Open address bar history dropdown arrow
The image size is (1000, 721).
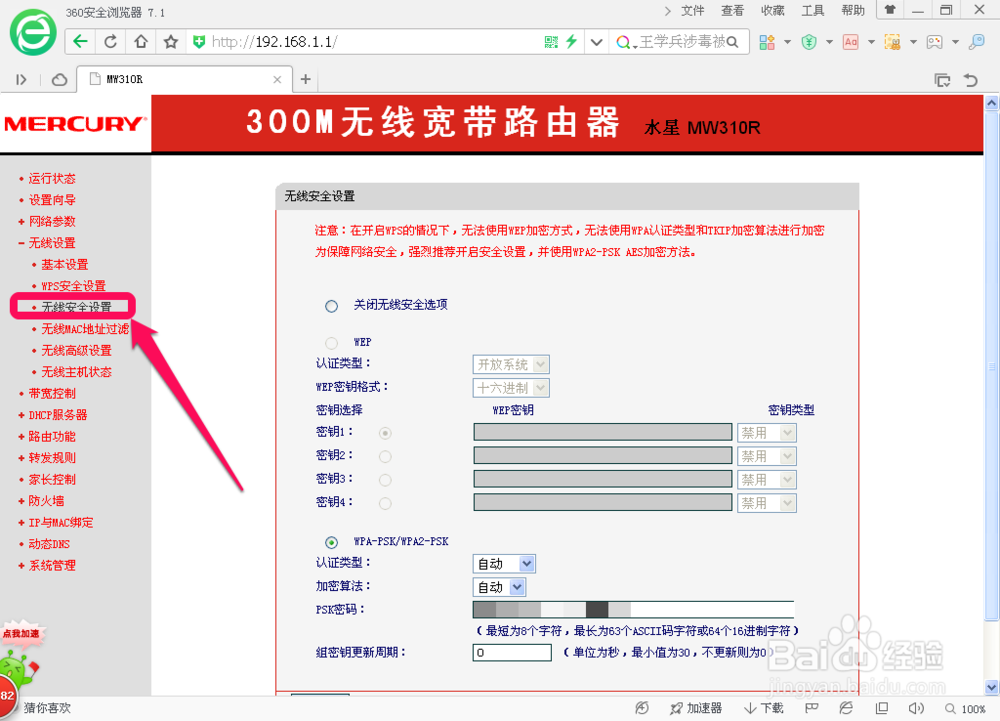click(x=596, y=43)
